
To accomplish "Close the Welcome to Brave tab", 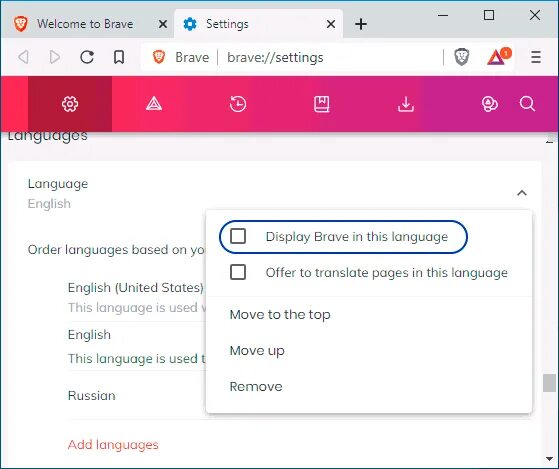I will (163, 24).
